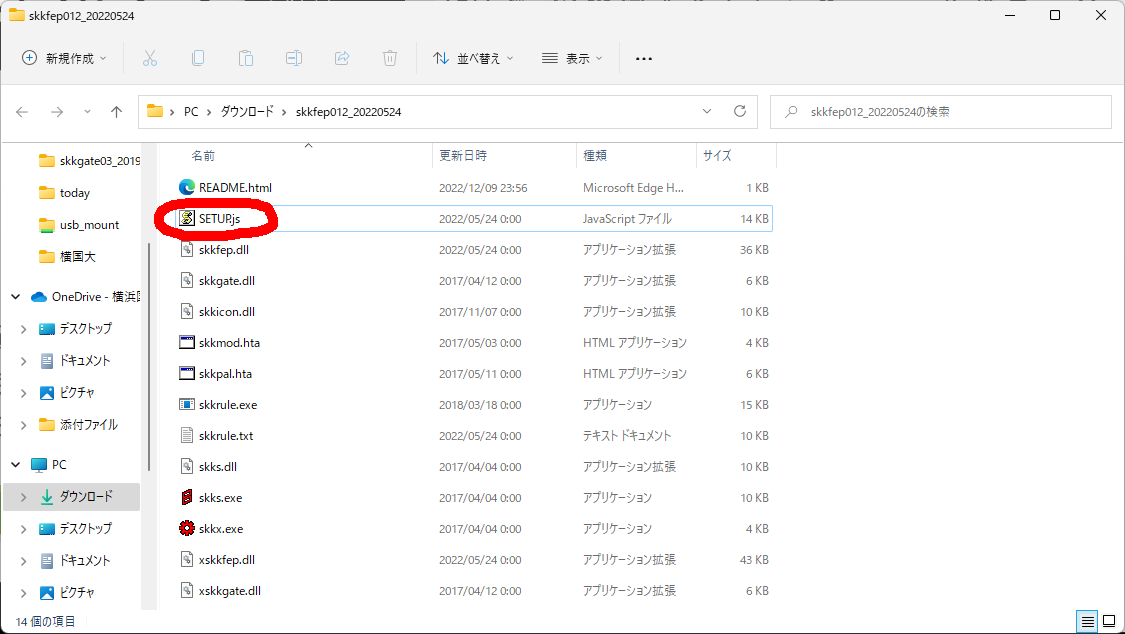Viewport: 1125px width, 634px height.
Task: Expand the OneDrive tree node
Action: point(16,297)
